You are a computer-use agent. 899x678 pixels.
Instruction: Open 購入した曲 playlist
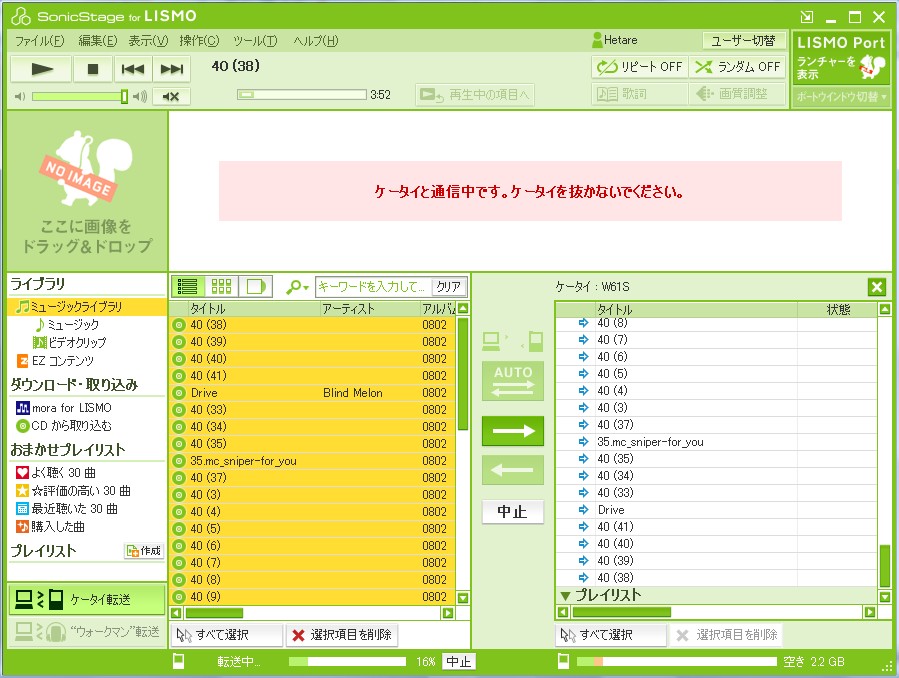click(50, 527)
